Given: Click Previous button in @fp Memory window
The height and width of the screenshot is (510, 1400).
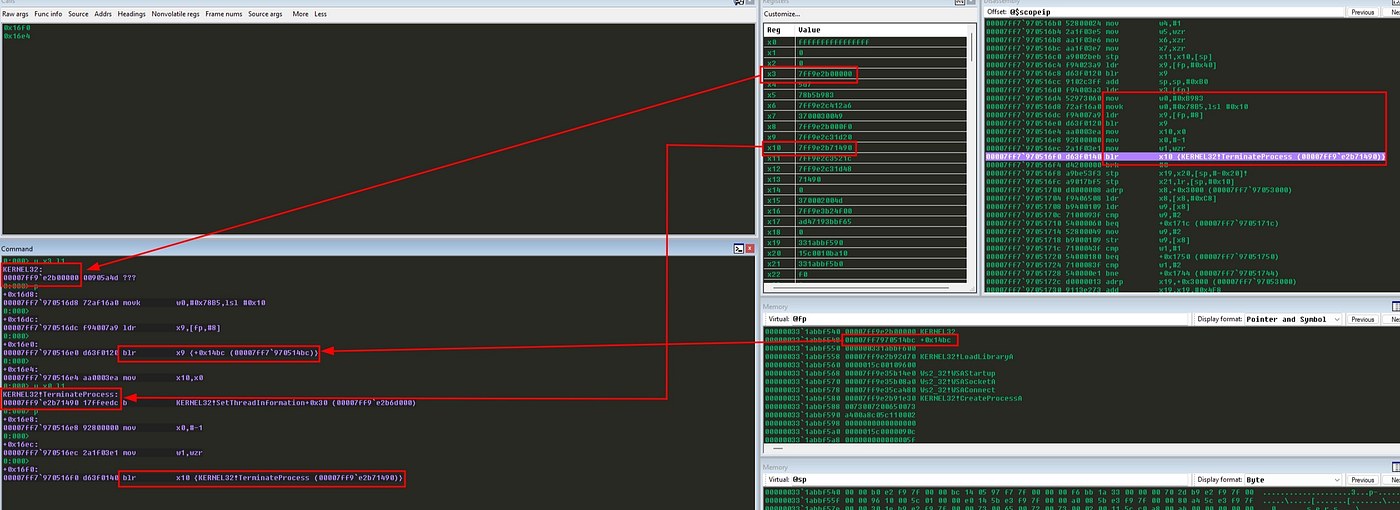Looking at the screenshot, I should click(x=1363, y=319).
